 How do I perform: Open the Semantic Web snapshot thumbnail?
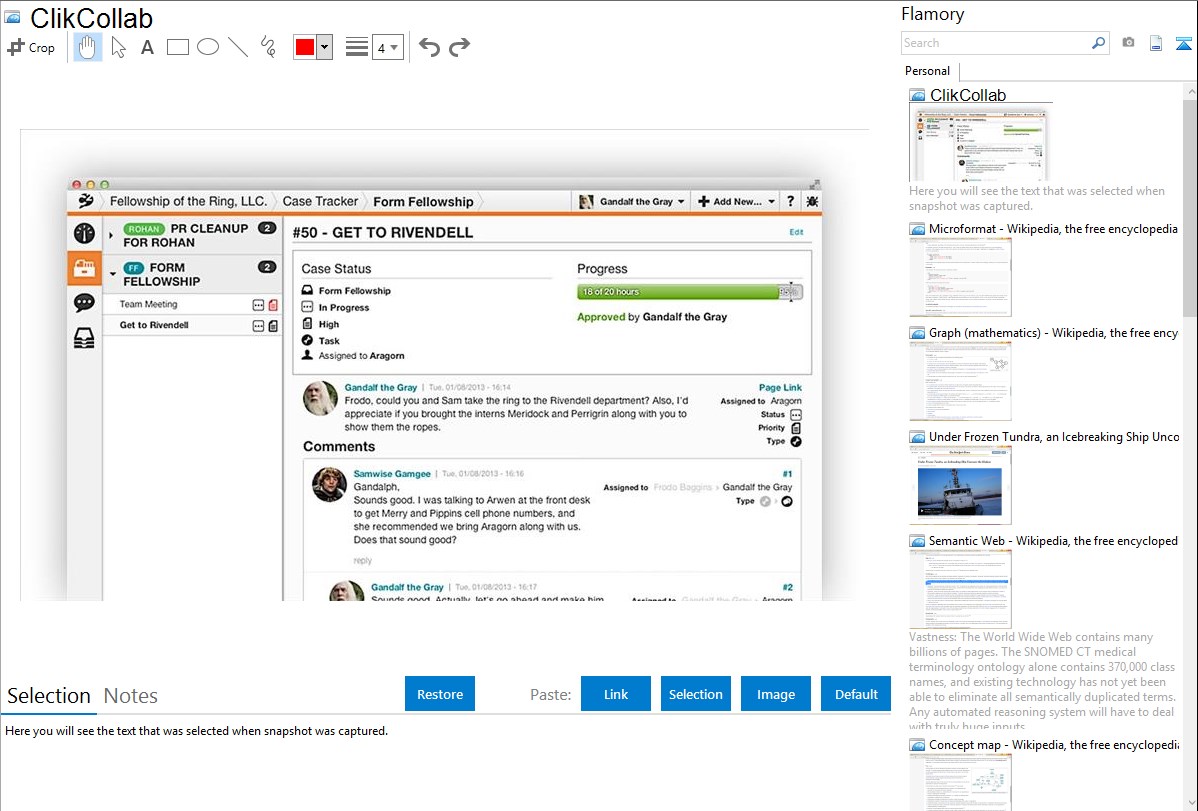pyautogui.click(x=960, y=589)
